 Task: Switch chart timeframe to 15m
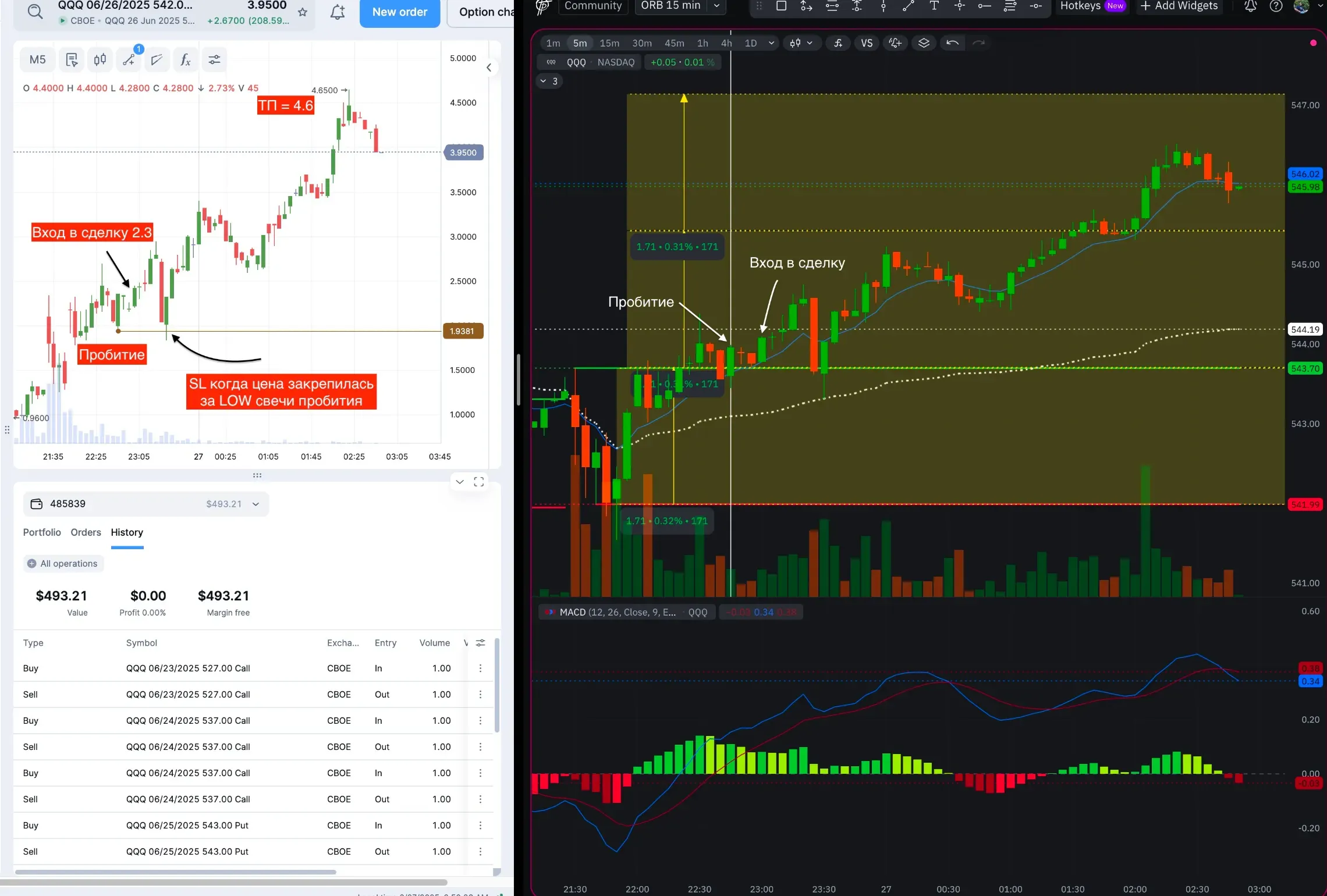(x=609, y=43)
